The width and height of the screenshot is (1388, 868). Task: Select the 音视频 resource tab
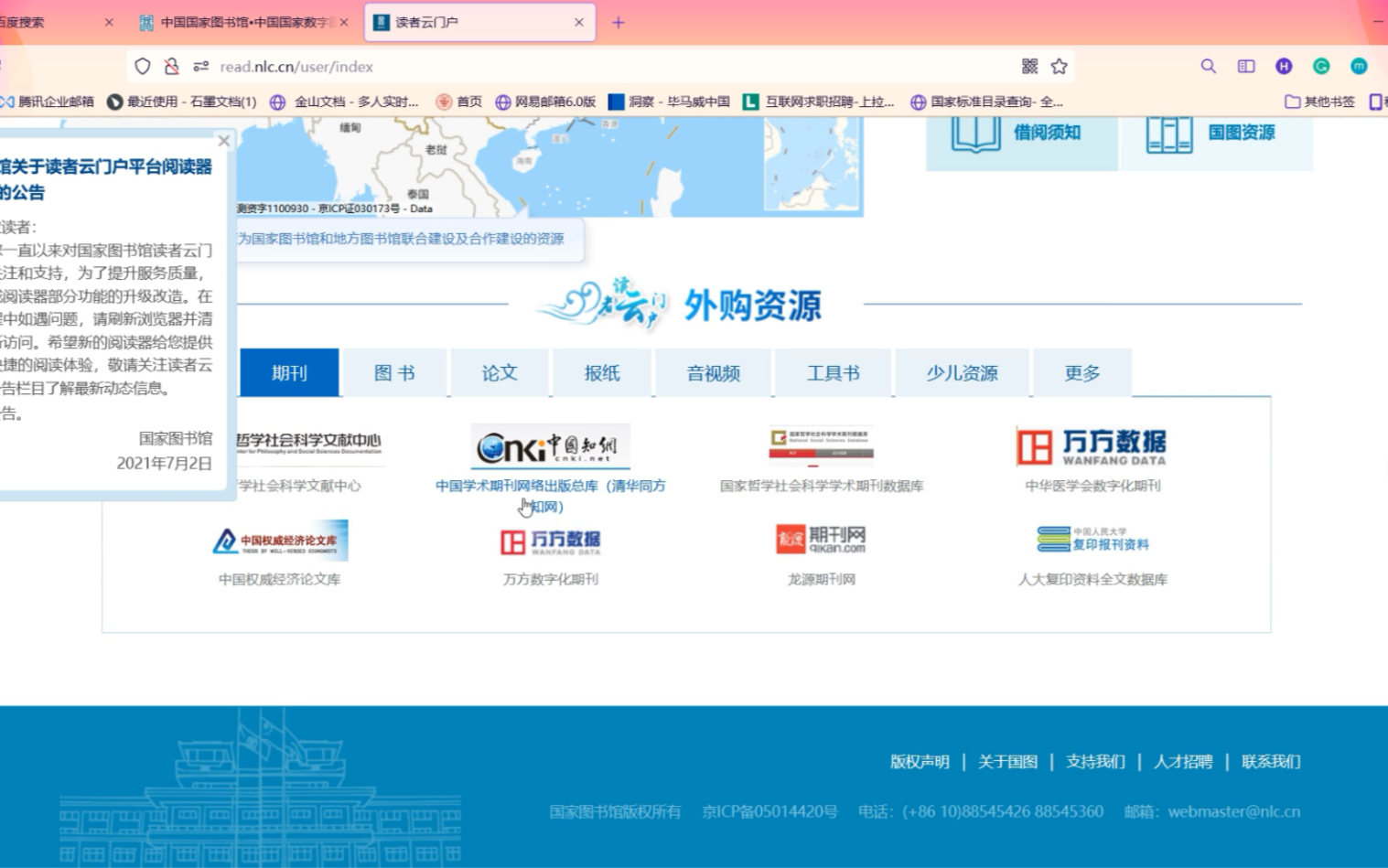(x=714, y=372)
